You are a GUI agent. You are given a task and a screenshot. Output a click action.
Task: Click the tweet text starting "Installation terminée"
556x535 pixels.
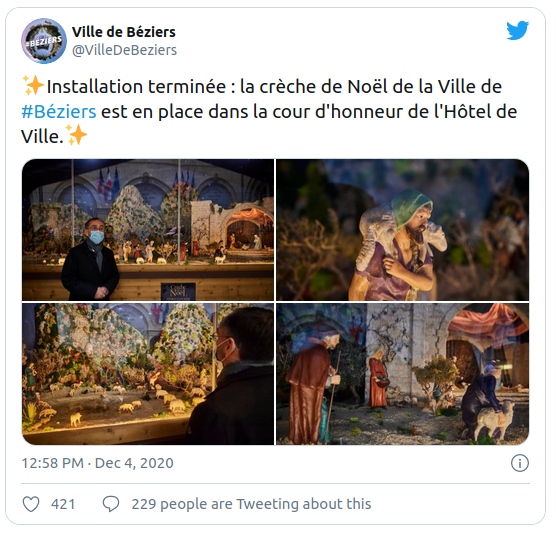coord(269,111)
